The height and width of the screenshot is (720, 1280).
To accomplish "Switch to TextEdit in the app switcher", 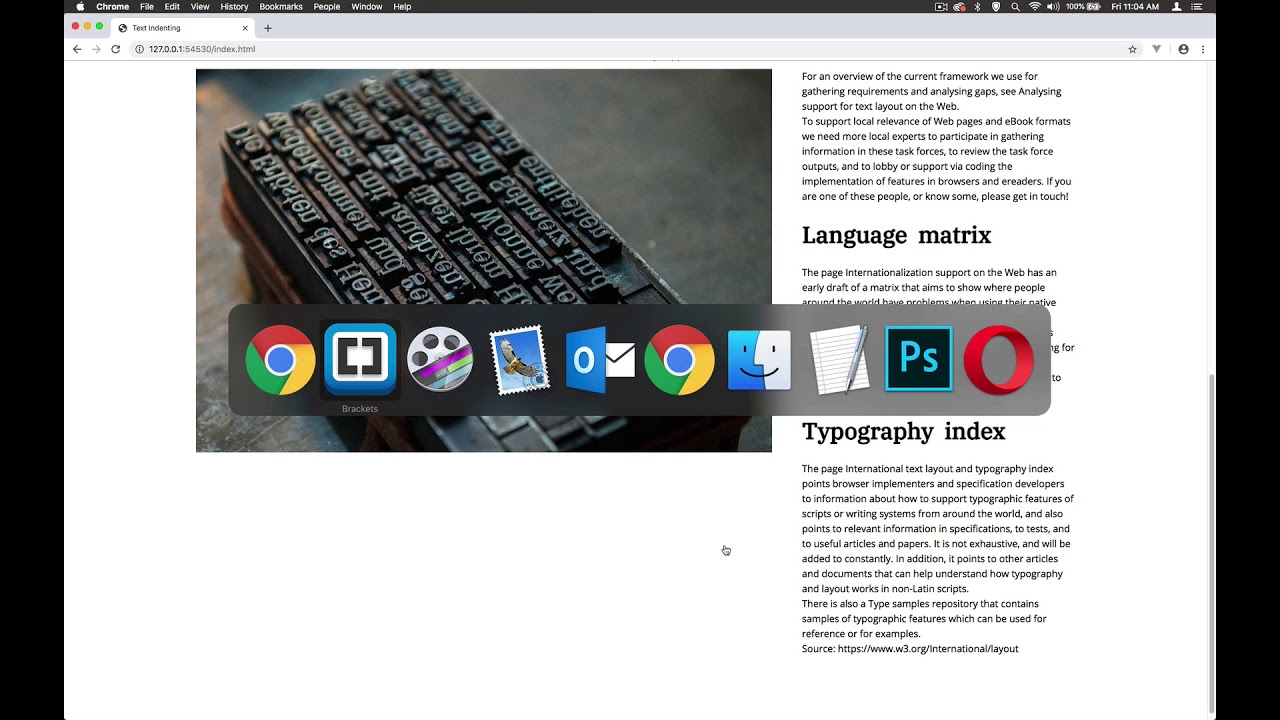I will coord(839,359).
